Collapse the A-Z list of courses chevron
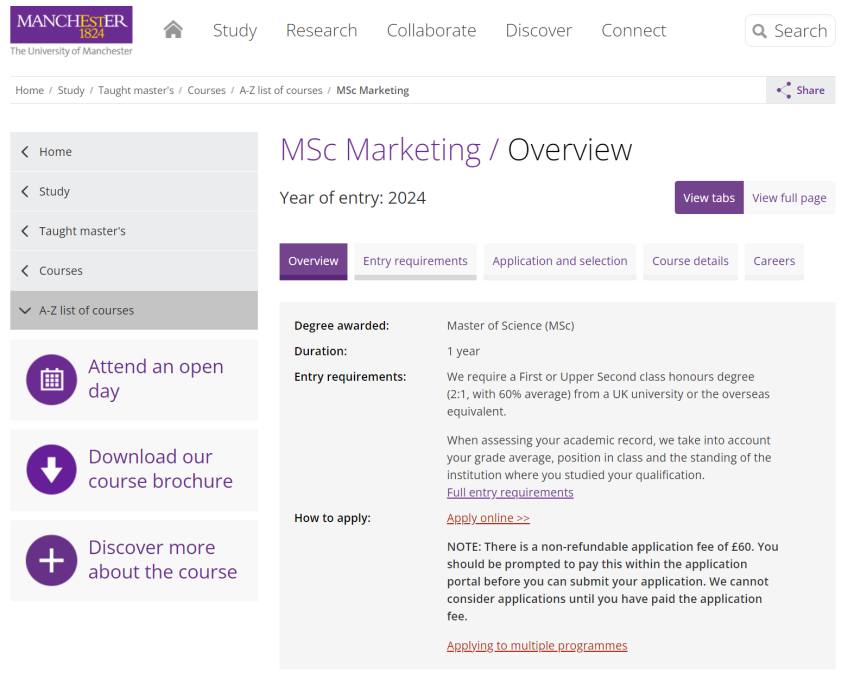The height and width of the screenshot is (685, 867). pos(25,311)
